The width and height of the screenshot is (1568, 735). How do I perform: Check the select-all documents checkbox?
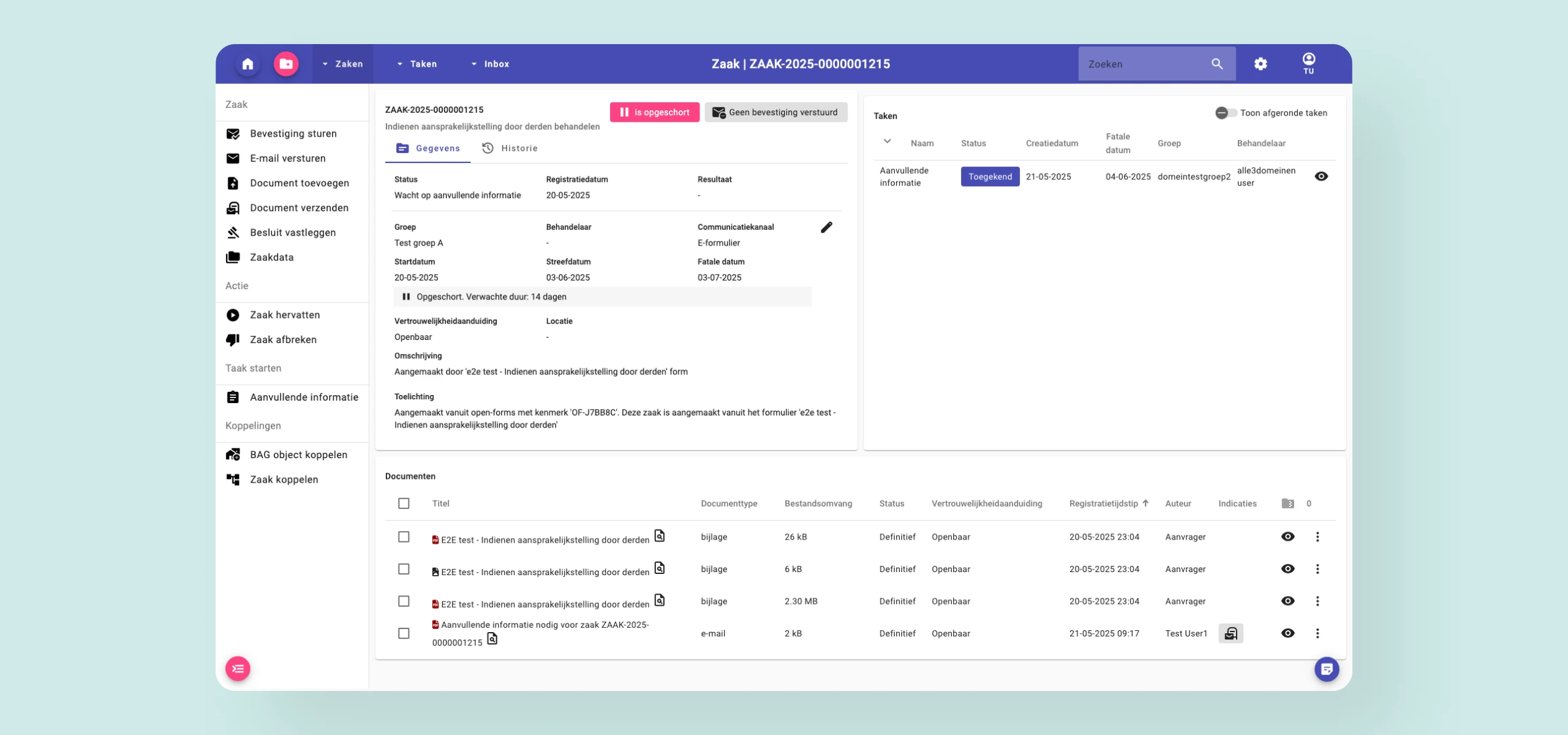tap(404, 503)
